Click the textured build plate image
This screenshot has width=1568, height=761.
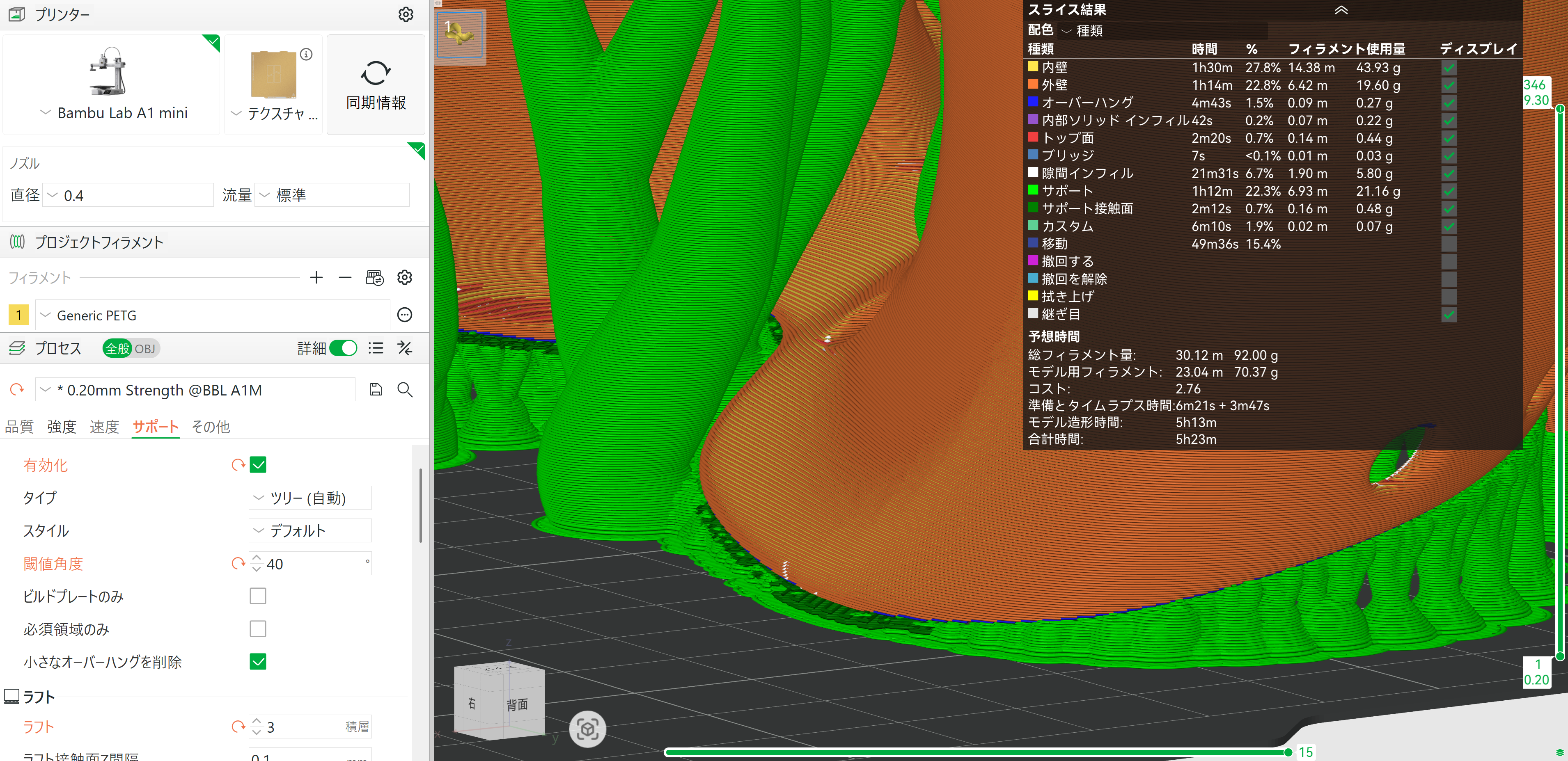click(274, 75)
